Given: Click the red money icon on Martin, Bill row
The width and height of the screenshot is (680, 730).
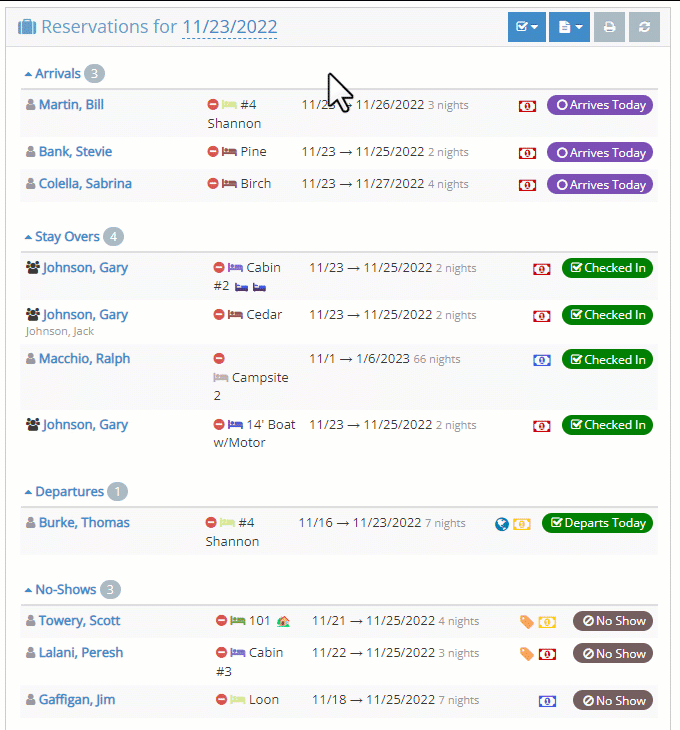Looking at the screenshot, I should click(527, 106).
